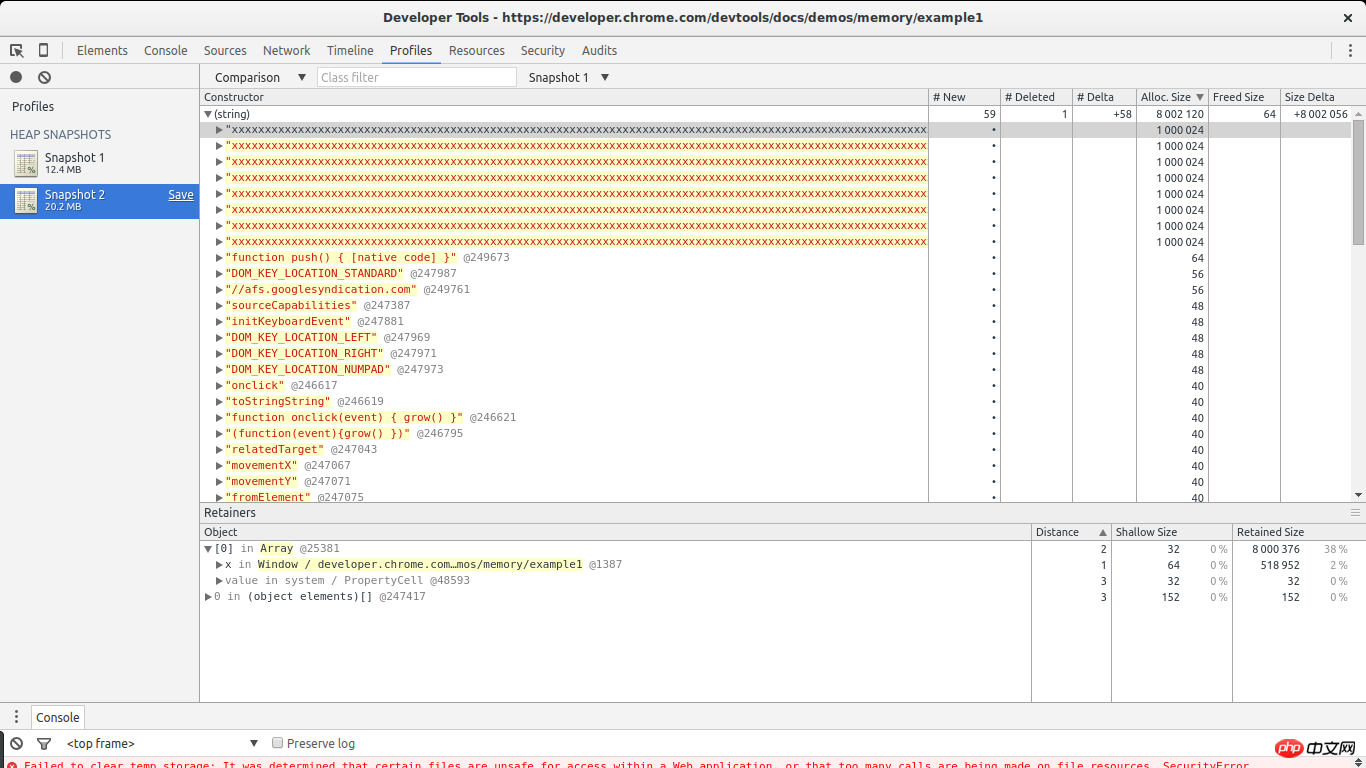Open the console filter funnel icon
Viewport: 1366px width, 768px height.
(44, 743)
